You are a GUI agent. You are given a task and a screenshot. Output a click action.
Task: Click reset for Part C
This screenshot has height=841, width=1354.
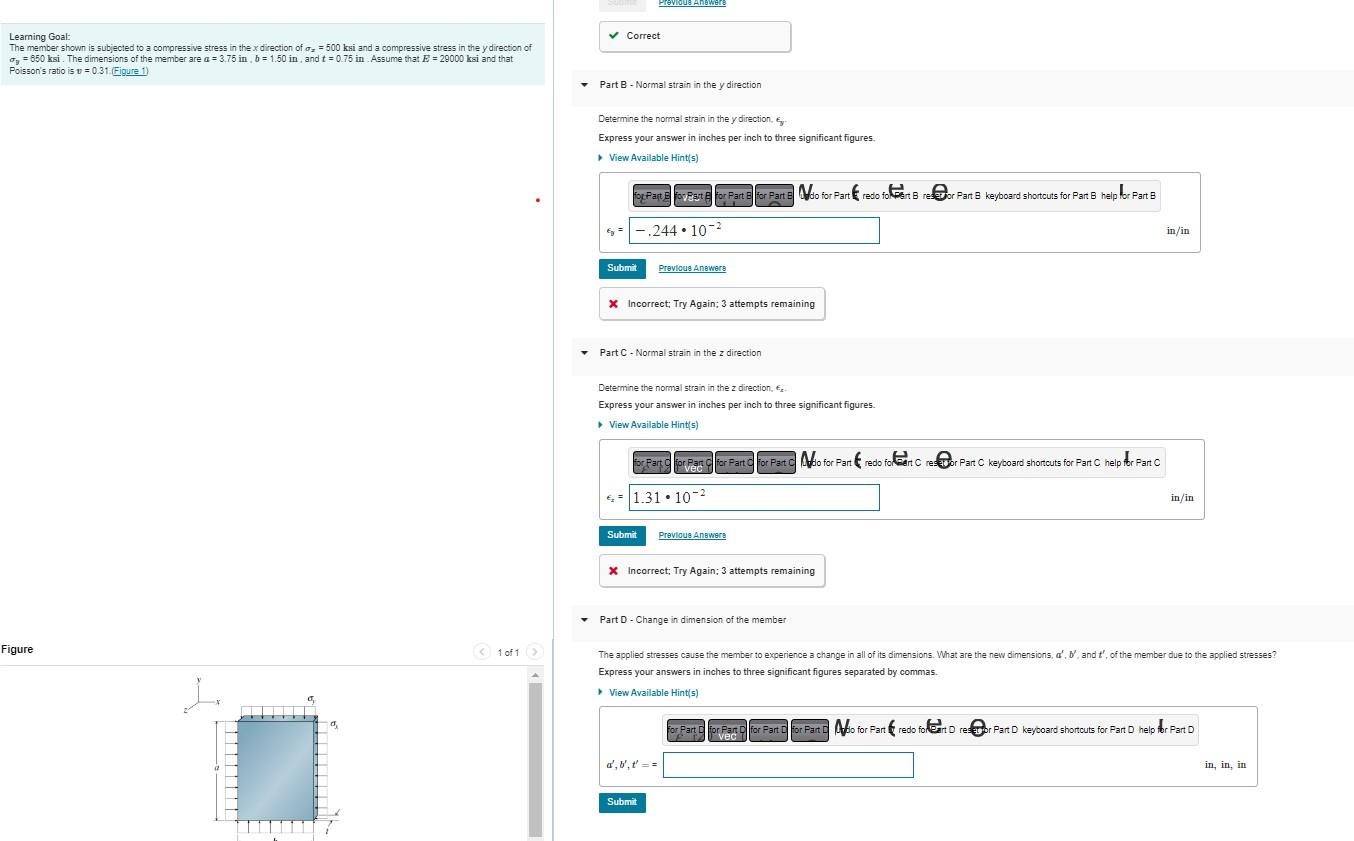tap(955, 463)
